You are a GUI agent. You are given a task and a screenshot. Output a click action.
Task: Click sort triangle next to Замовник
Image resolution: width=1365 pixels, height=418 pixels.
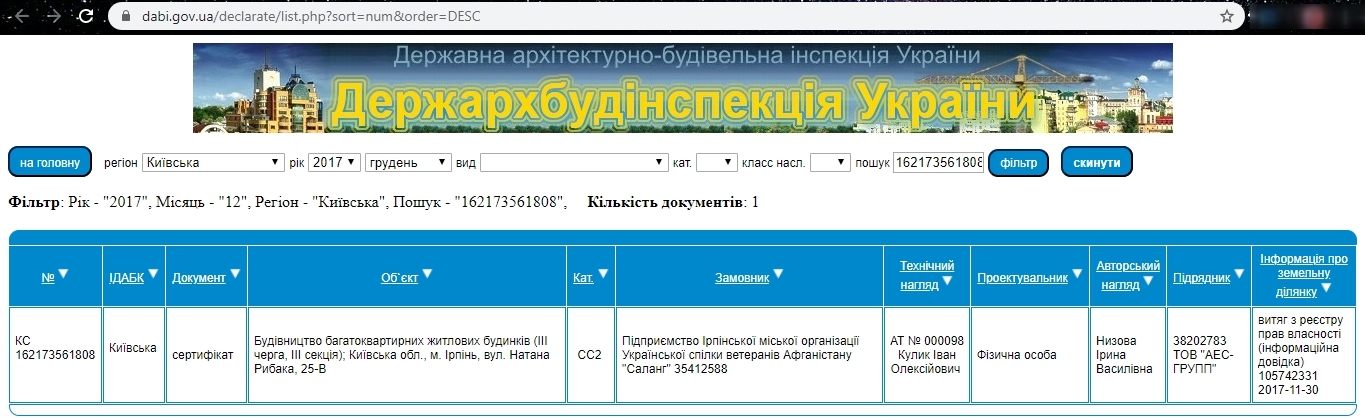[x=778, y=274]
